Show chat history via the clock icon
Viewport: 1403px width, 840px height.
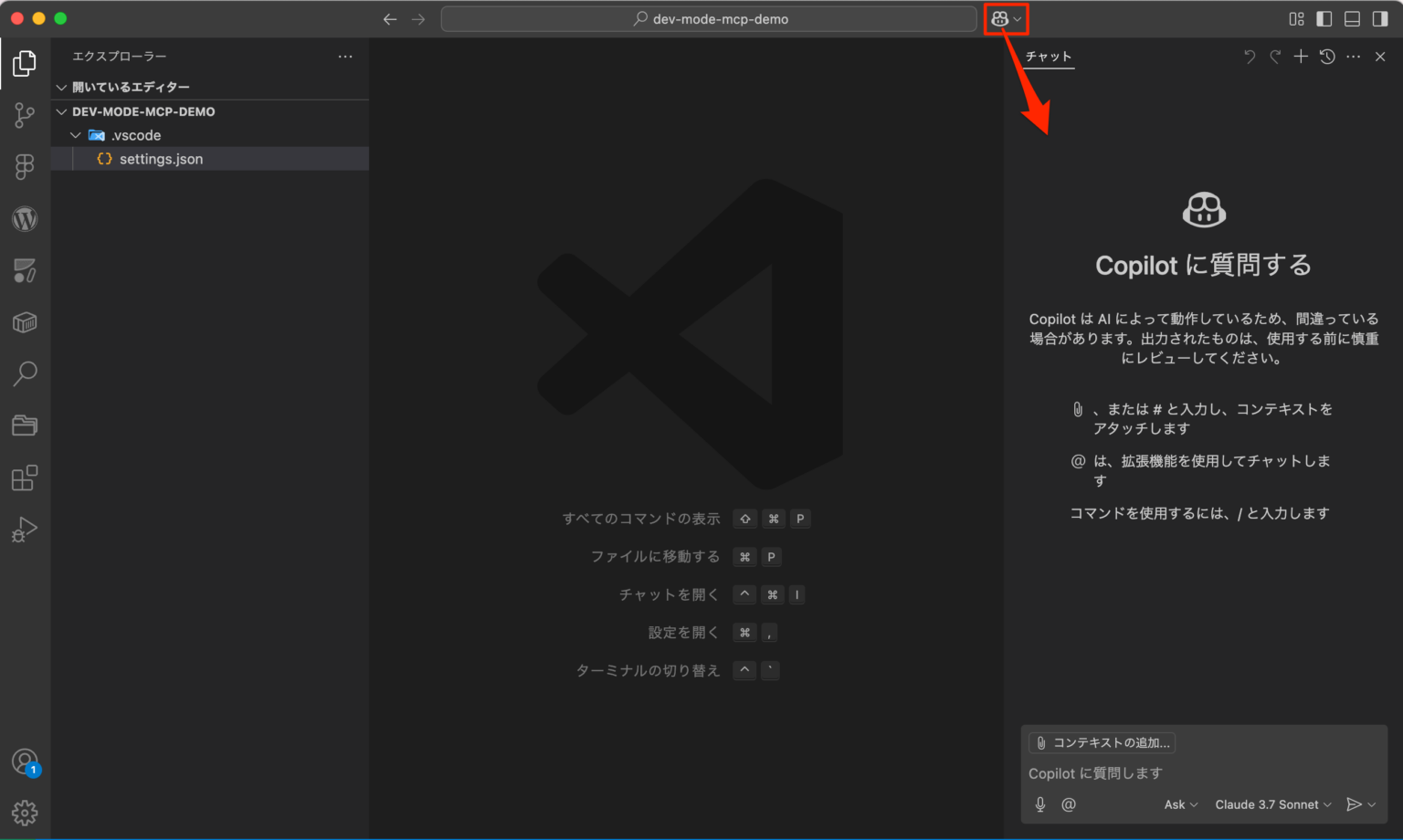pyautogui.click(x=1326, y=56)
